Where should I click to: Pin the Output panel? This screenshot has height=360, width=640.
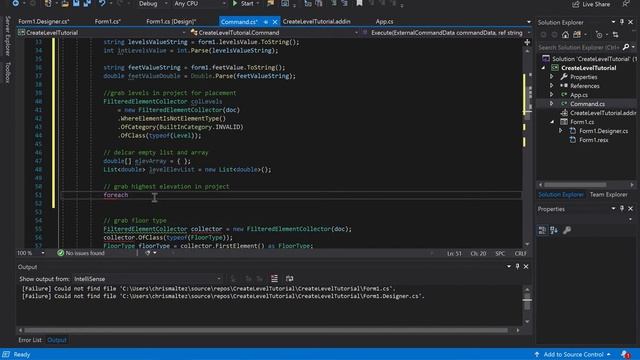(517, 267)
